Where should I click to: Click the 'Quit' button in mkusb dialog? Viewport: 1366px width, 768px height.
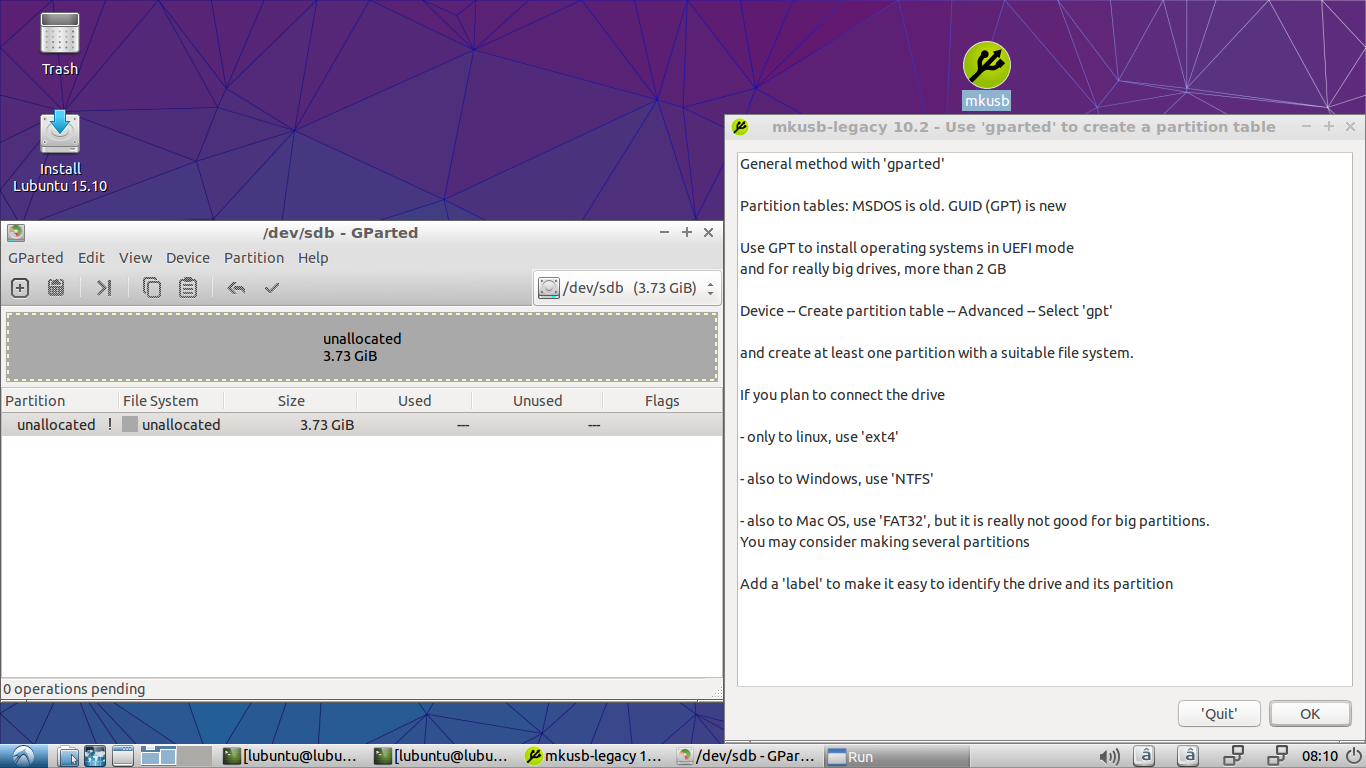(1219, 714)
